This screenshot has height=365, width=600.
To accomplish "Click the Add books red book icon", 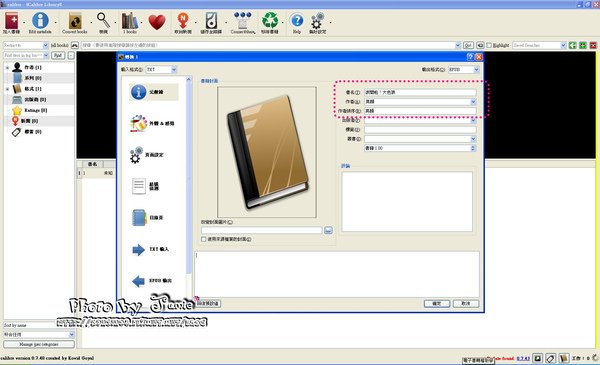I will (11, 21).
